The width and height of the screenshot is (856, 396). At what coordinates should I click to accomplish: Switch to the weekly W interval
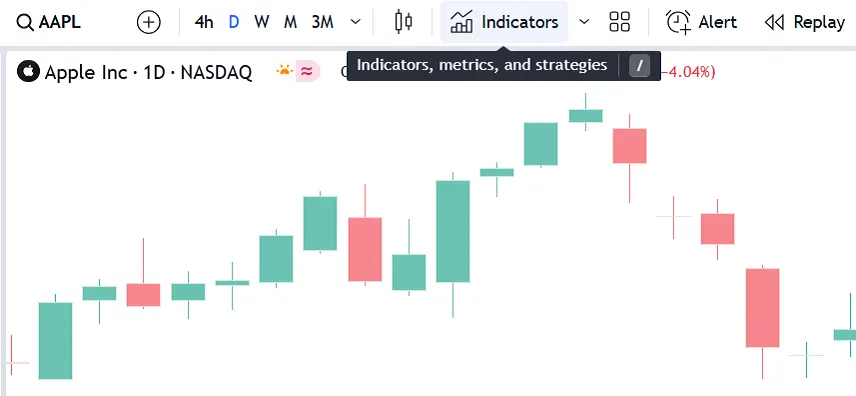coord(261,22)
